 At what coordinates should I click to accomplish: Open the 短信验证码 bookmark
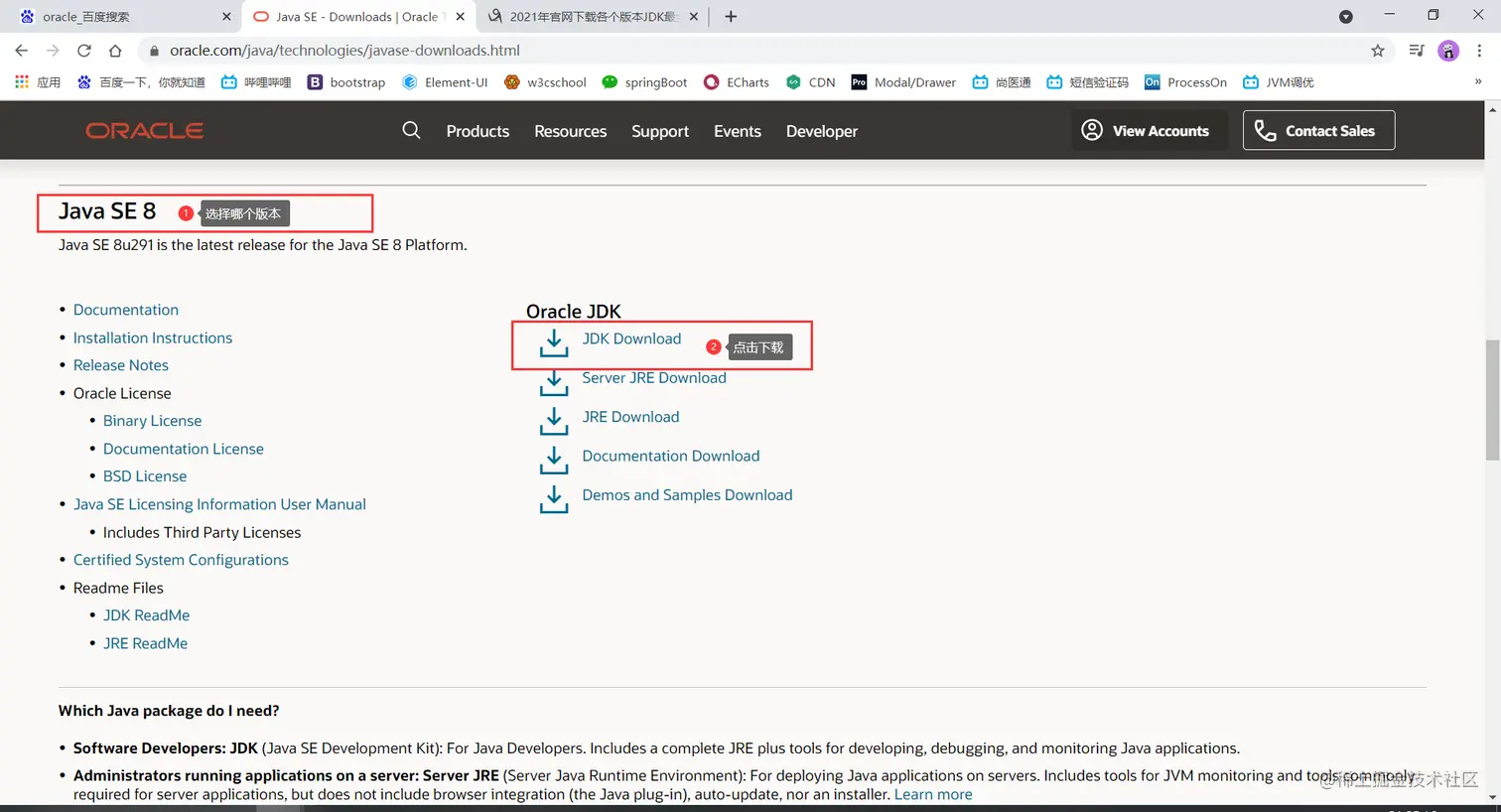pos(1088,82)
